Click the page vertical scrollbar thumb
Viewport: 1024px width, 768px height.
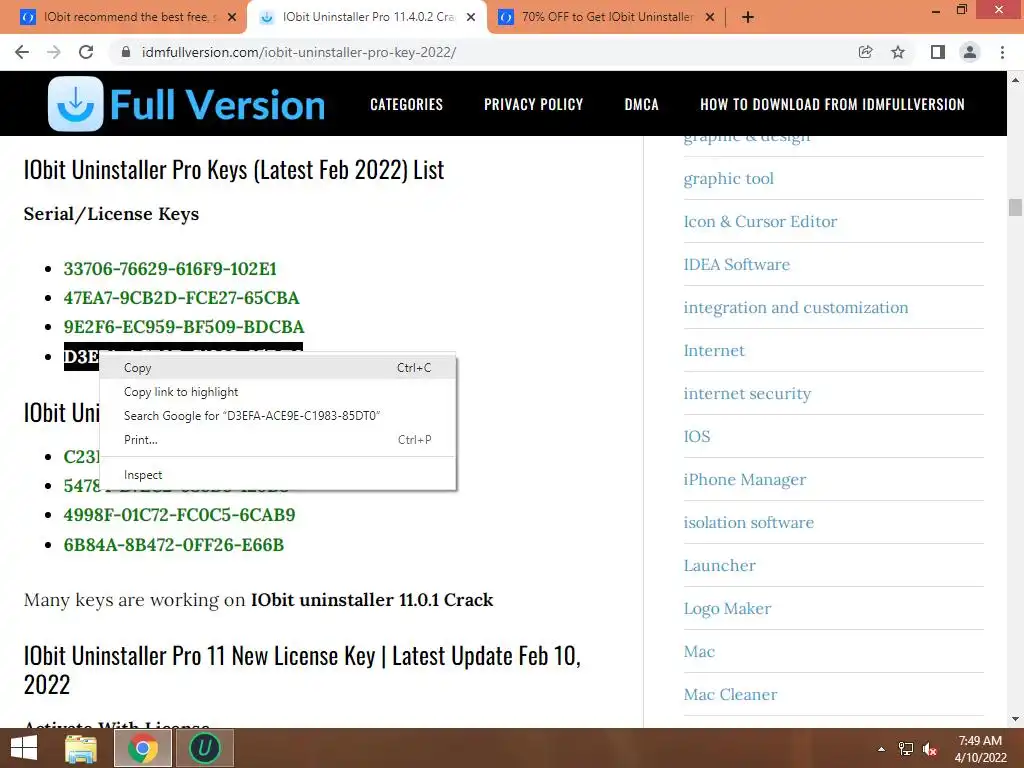click(x=1015, y=207)
